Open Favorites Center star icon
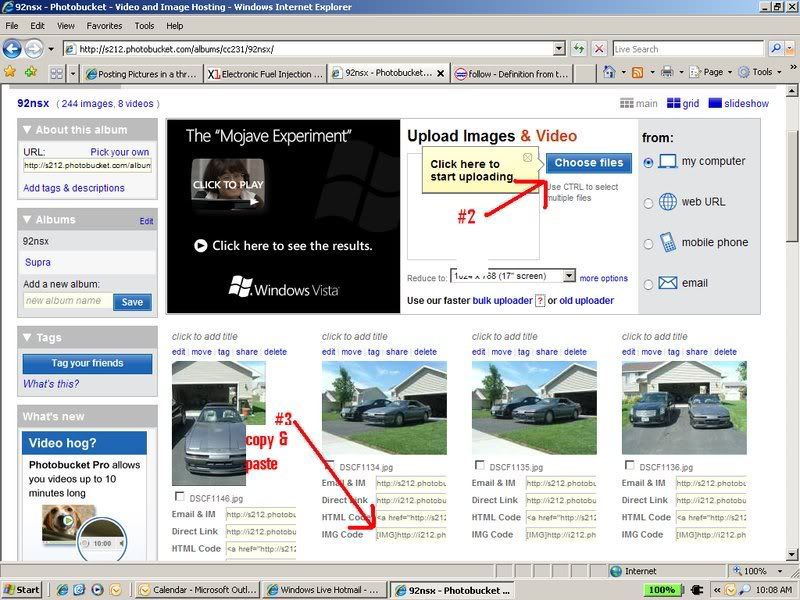800x600 pixels. (10, 72)
